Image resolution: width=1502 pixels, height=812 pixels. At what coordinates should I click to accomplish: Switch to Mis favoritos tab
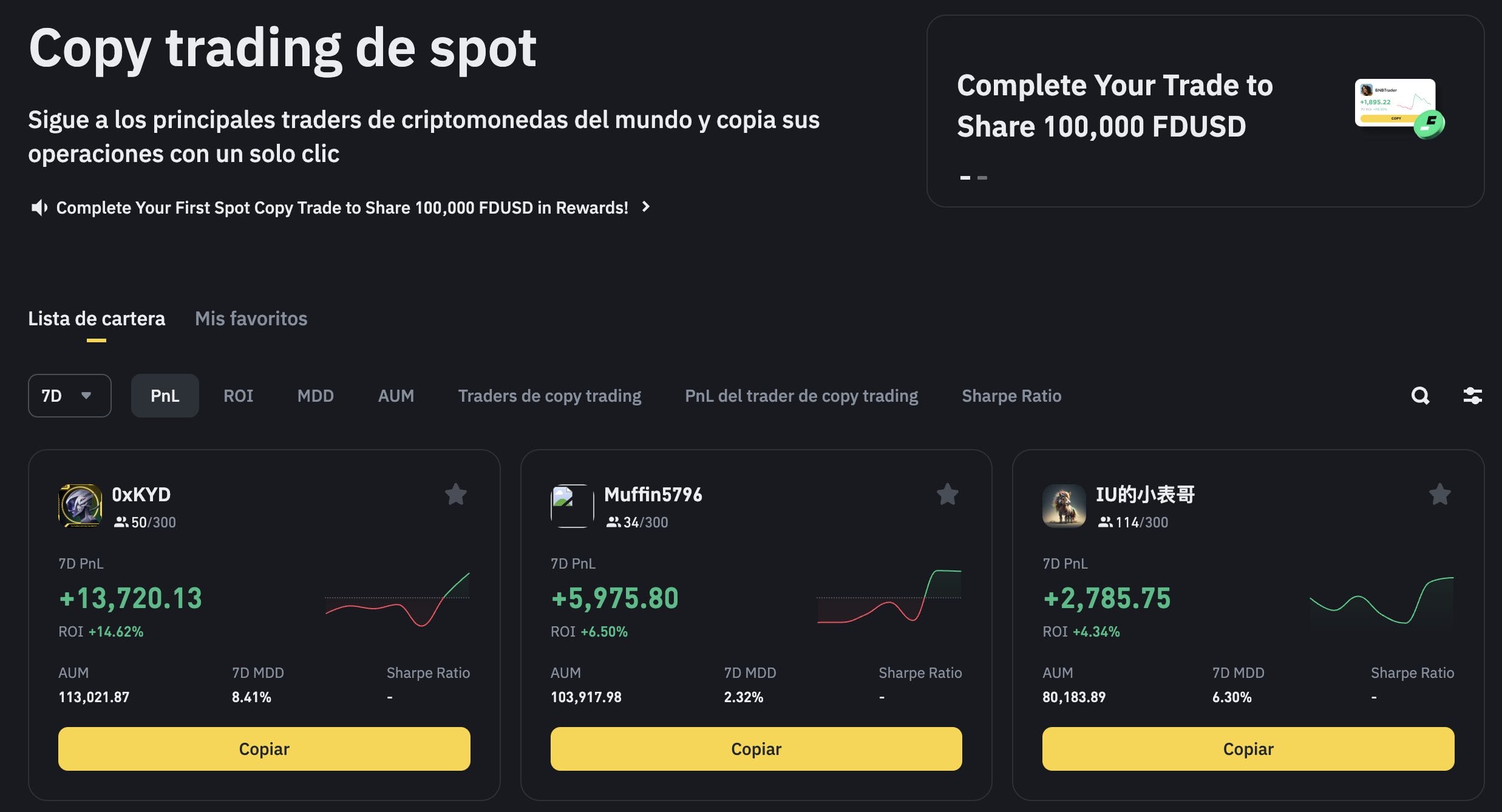(x=251, y=319)
